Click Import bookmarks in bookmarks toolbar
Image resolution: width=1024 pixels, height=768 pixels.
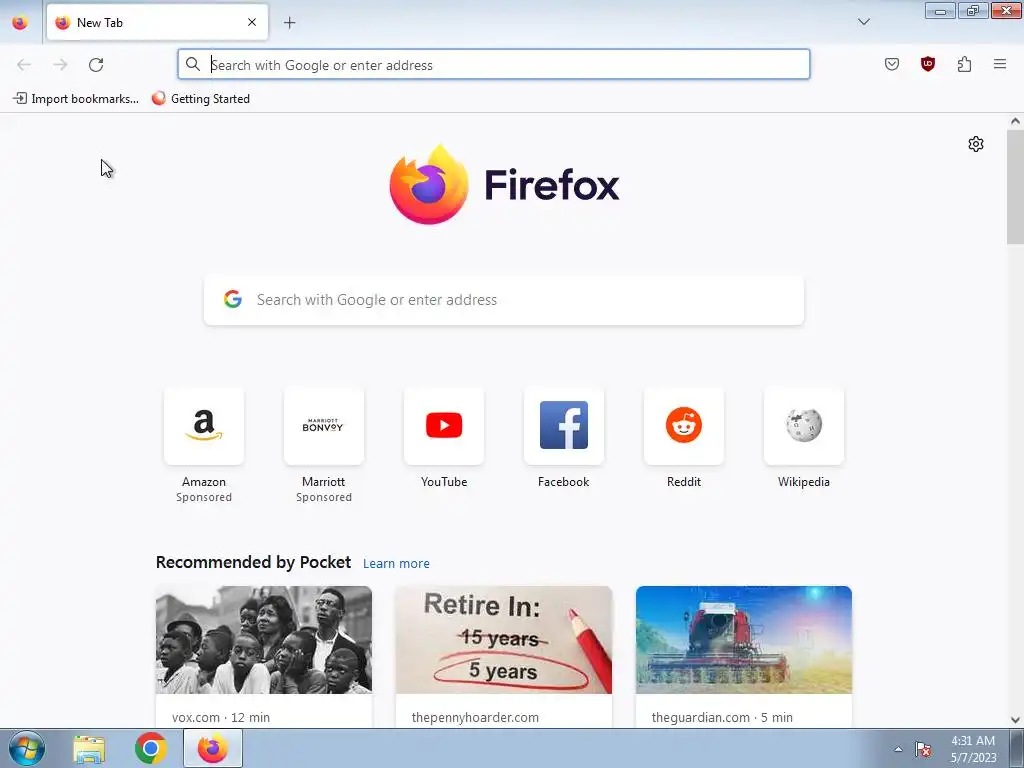[76, 99]
